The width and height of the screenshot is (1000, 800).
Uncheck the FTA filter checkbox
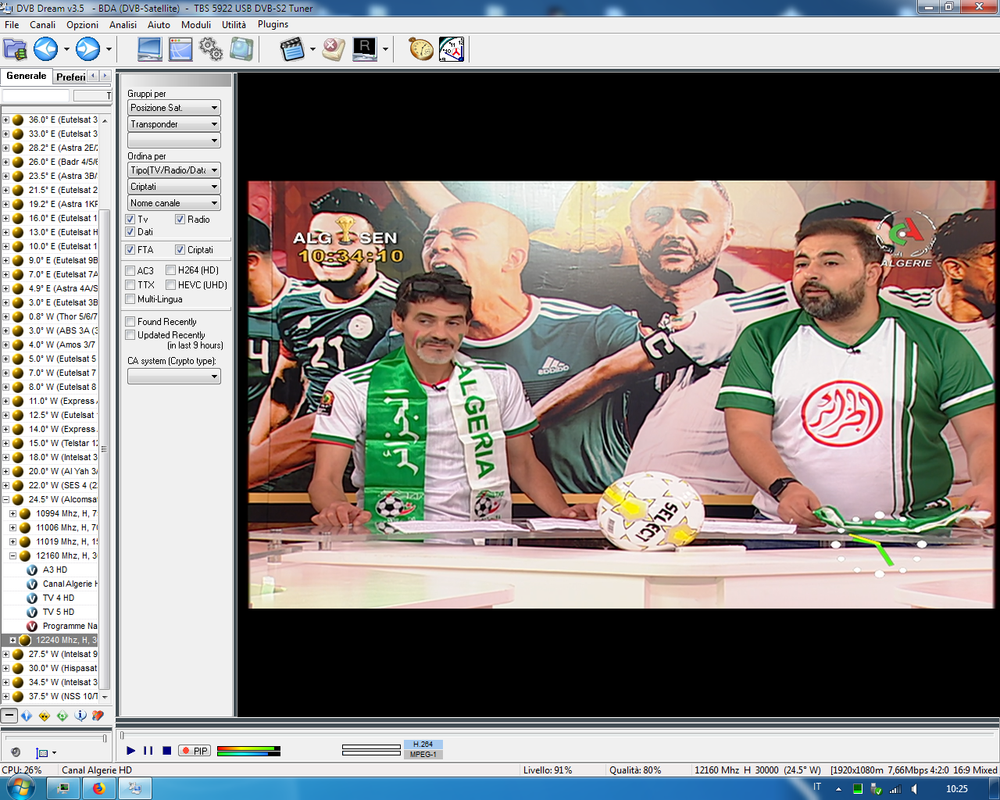(130, 249)
